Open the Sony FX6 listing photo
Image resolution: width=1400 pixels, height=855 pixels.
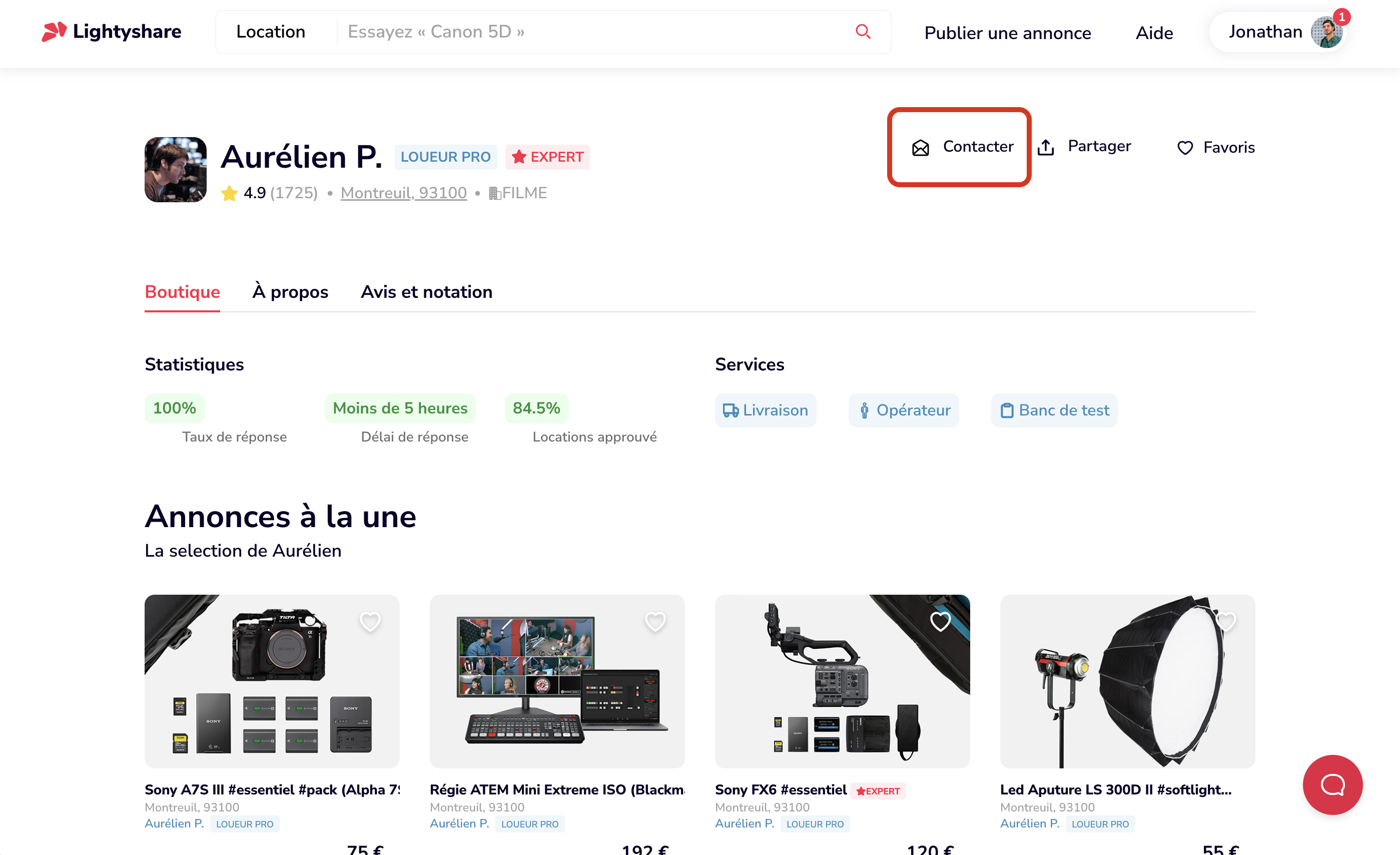843,682
